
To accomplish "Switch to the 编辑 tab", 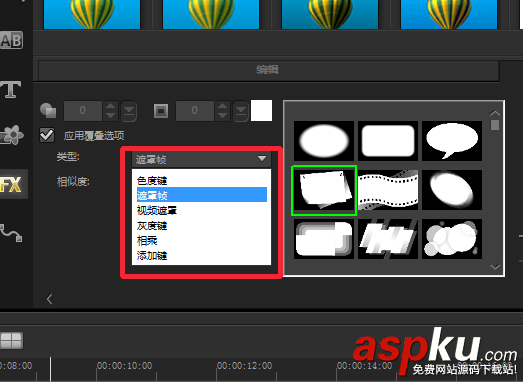I will coord(269,70).
